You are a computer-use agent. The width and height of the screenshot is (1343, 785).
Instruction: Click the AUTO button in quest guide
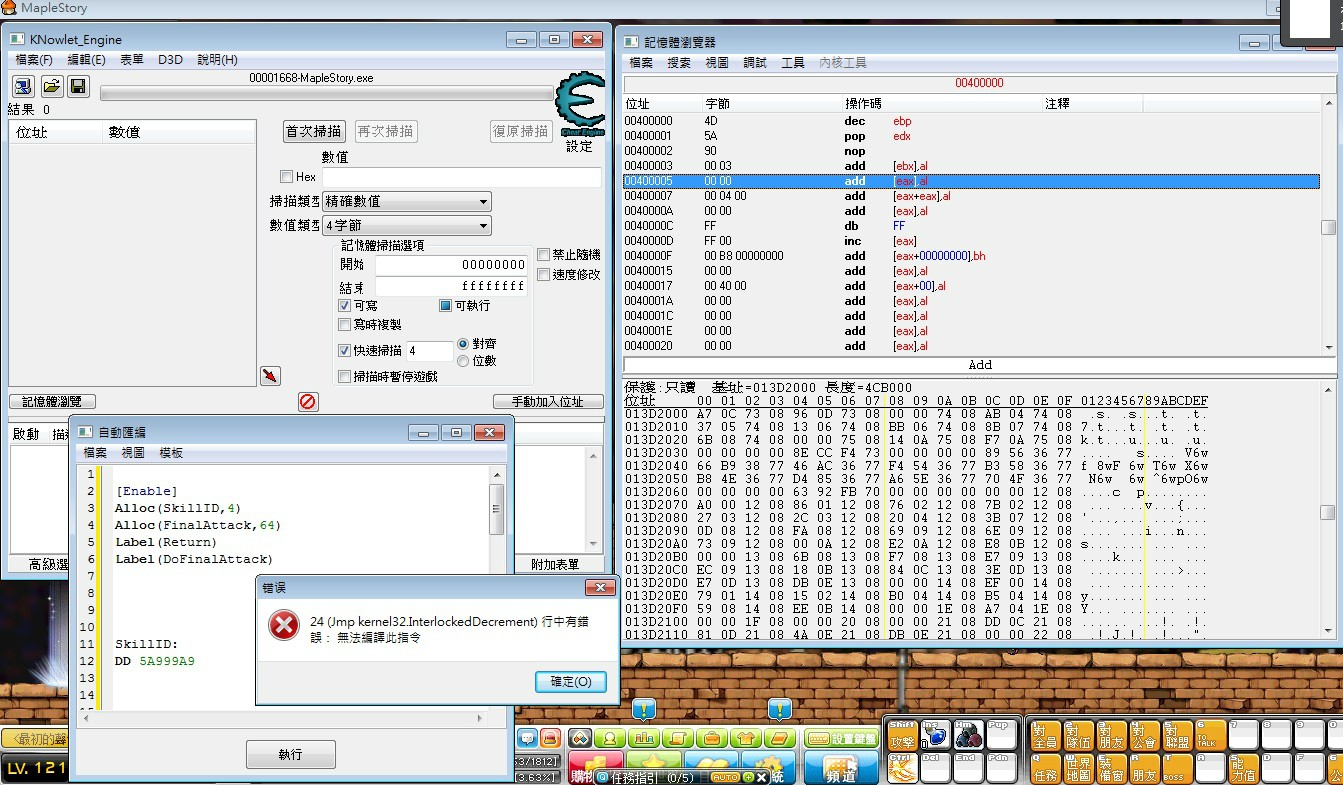tap(725, 777)
